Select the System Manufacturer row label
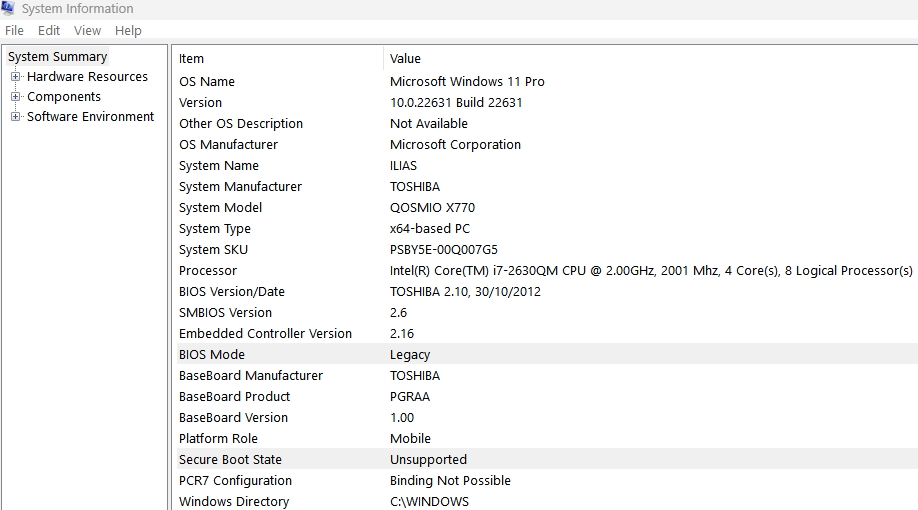This screenshot has height=510, width=918. point(241,187)
